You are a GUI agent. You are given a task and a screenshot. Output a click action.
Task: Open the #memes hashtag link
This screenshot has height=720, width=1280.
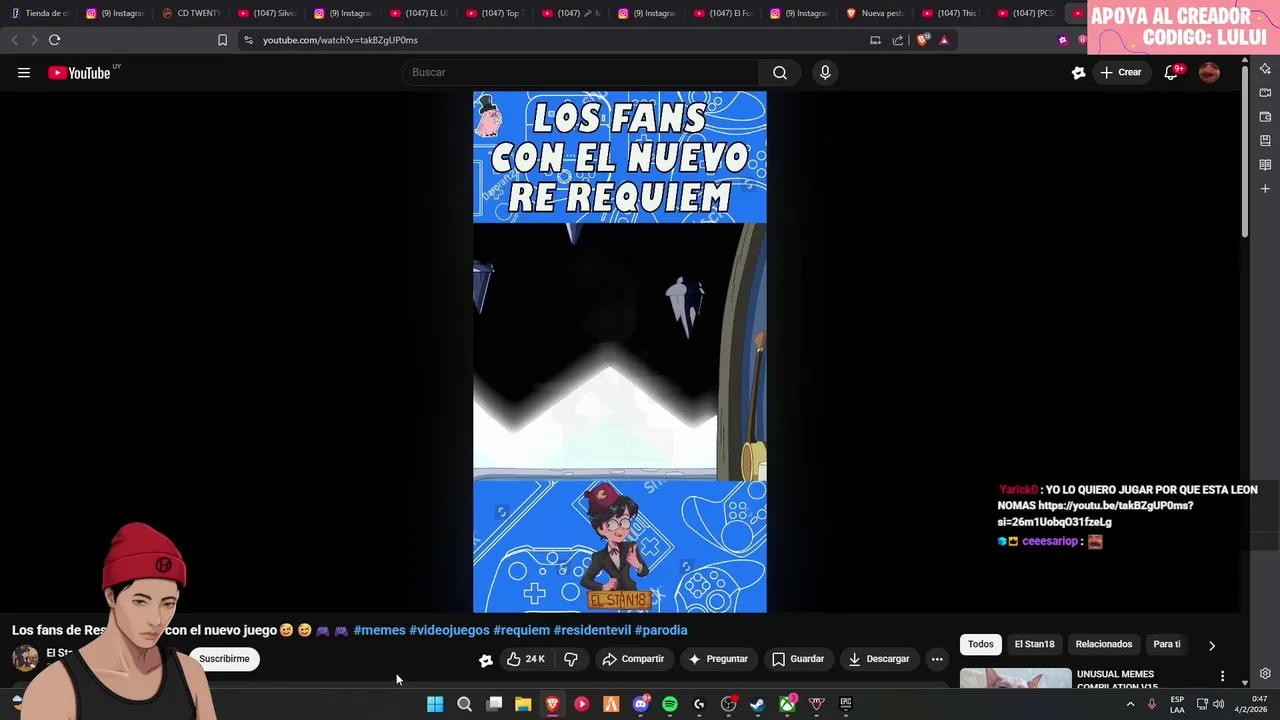pos(379,630)
